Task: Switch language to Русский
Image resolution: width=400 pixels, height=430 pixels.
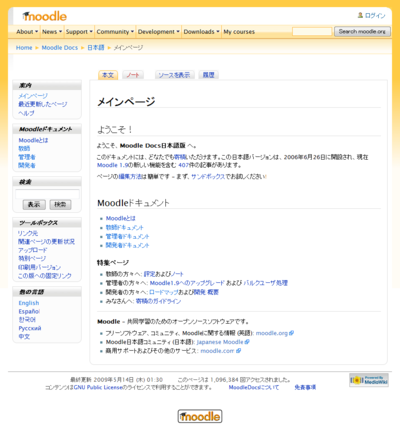Action: pyautogui.click(x=30, y=328)
